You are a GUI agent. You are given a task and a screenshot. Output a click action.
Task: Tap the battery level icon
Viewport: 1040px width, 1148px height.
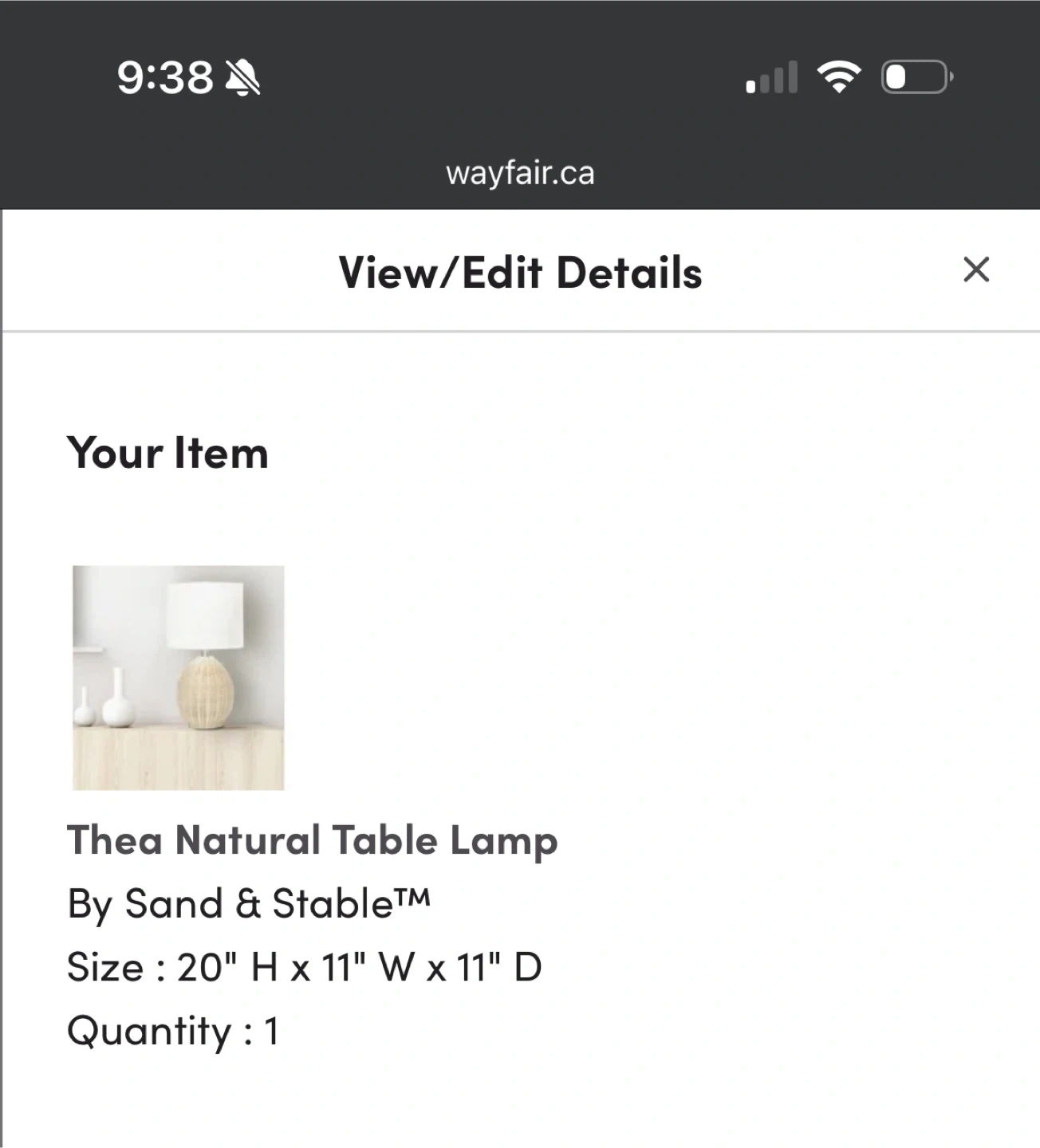pos(916,77)
